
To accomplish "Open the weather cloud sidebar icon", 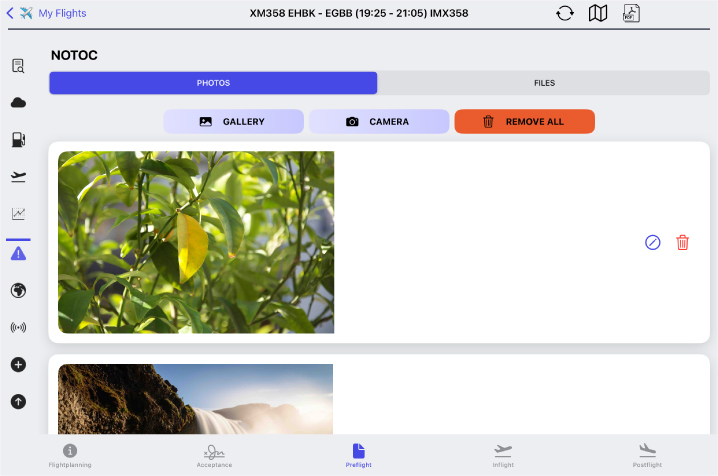I will [x=18, y=103].
